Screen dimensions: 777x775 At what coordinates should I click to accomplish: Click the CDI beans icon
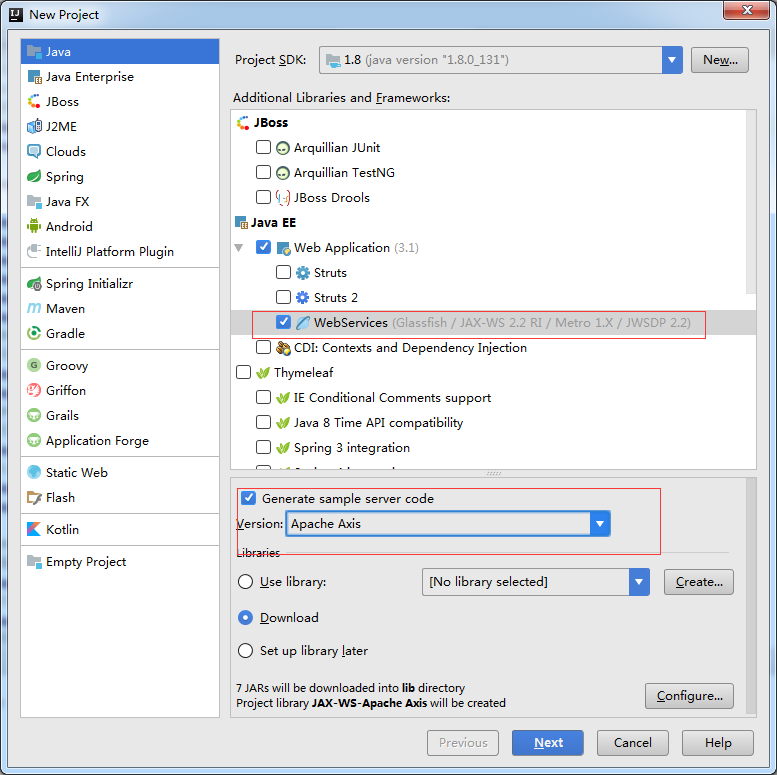click(283, 348)
